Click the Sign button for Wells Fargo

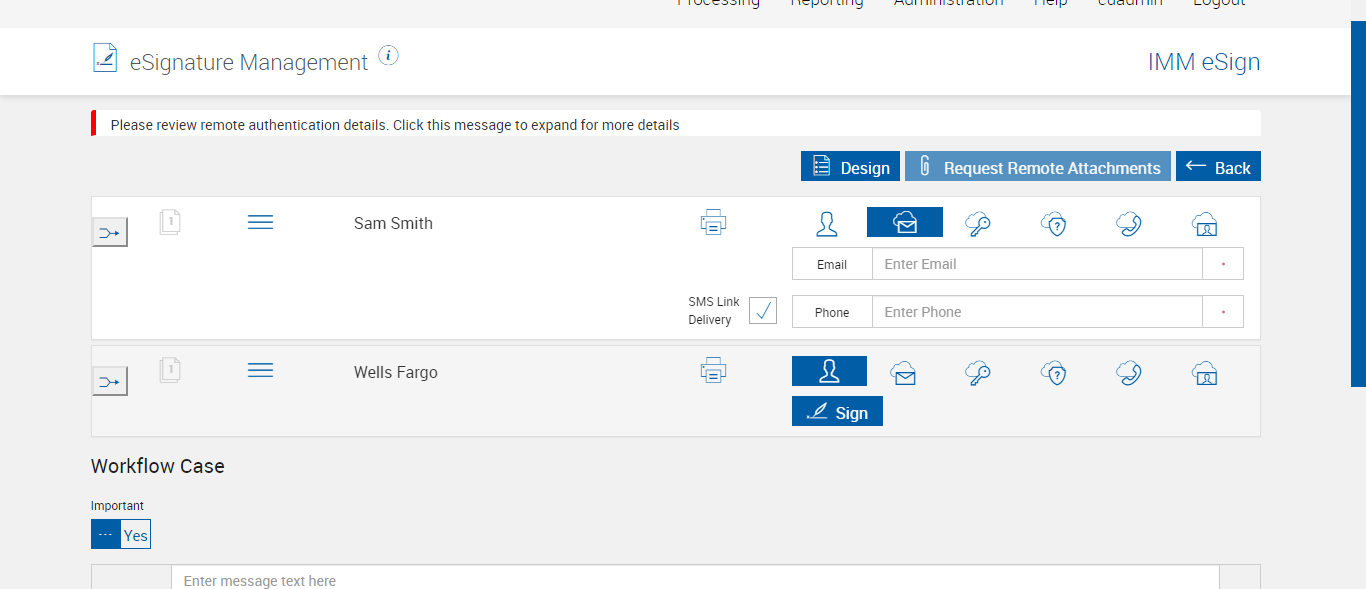837,412
